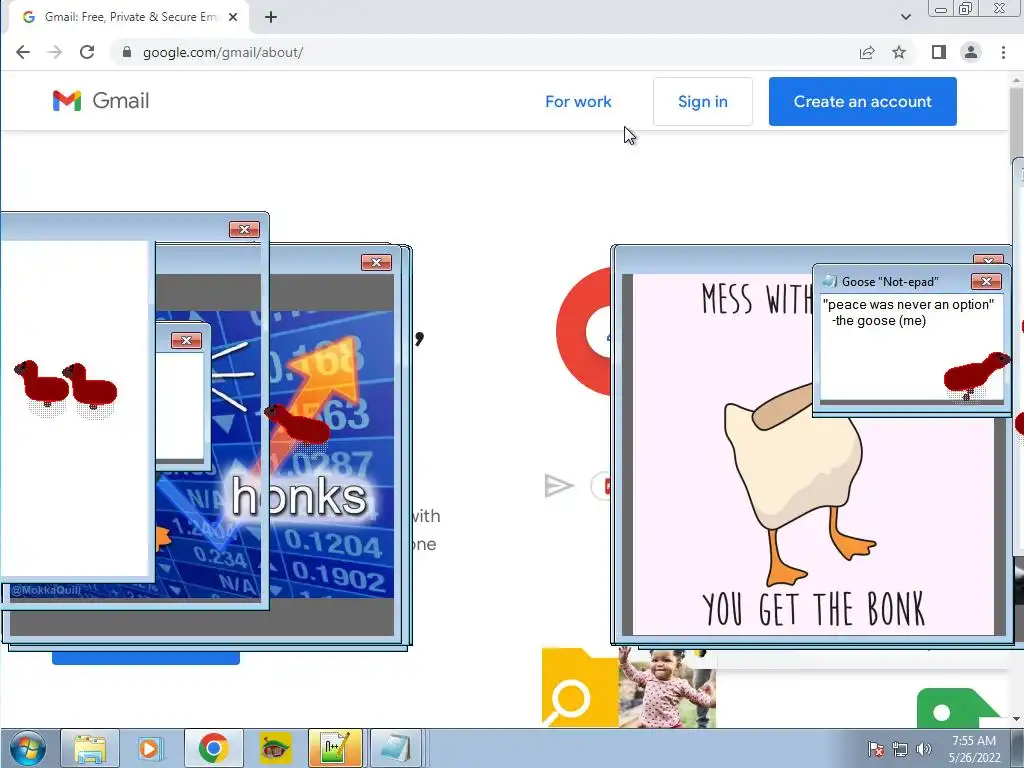This screenshot has height=768, width=1024.
Task: Close the small nested popup window
Action: click(186, 340)
